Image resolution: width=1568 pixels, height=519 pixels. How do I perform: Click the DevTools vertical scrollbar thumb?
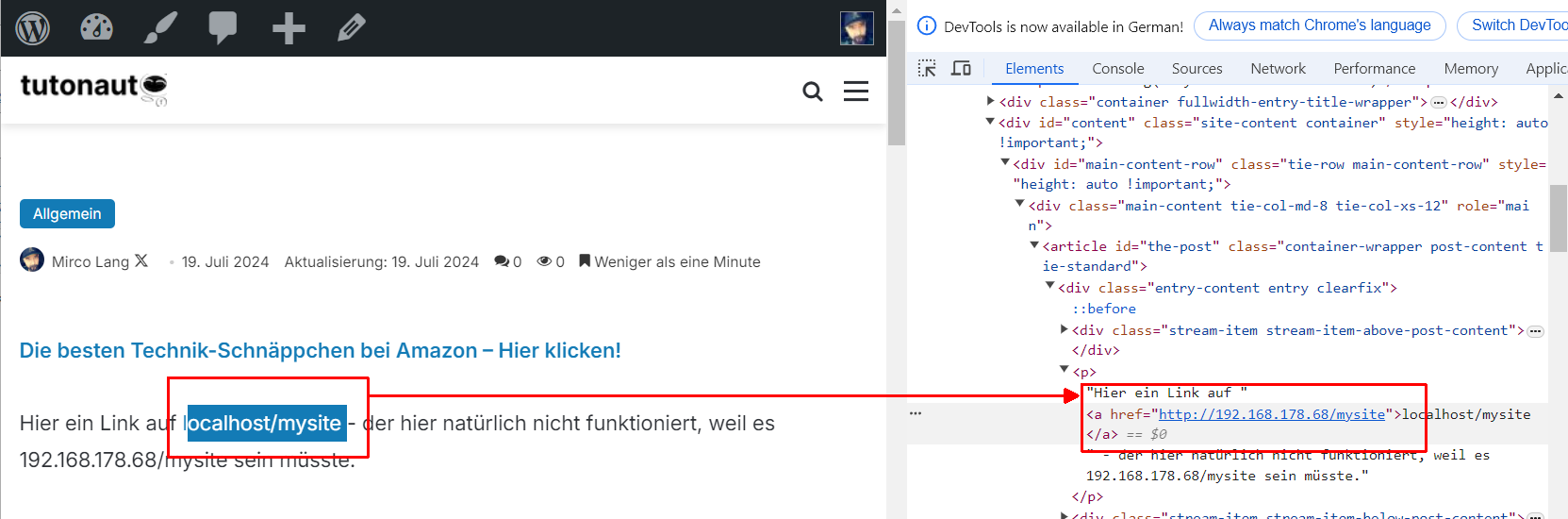[1559, 217]
